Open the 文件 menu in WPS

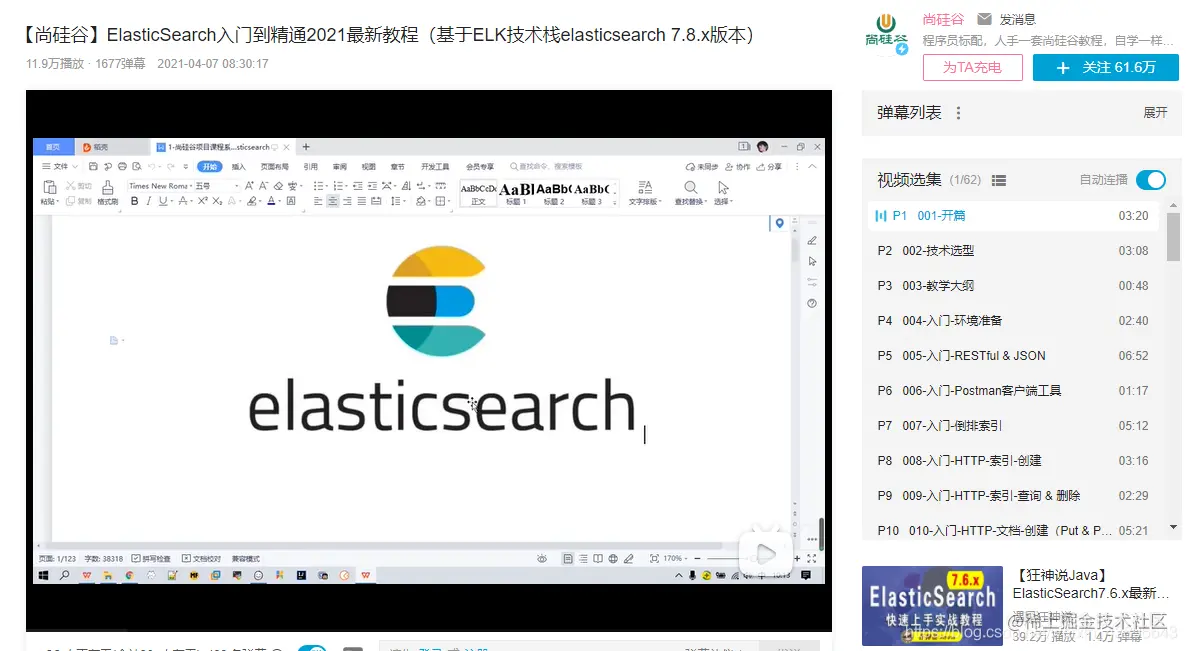[60, 167]
